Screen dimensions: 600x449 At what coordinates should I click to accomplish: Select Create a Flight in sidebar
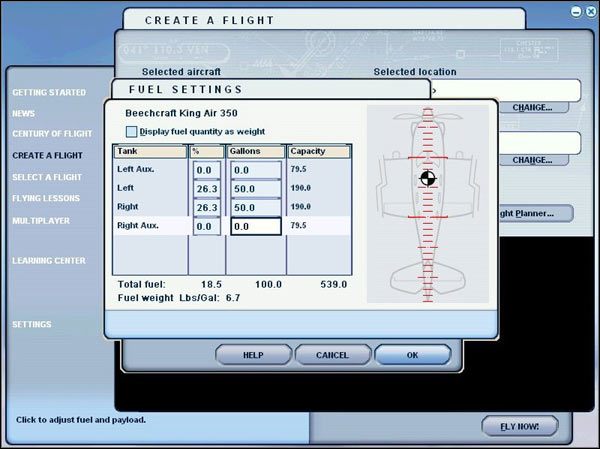[x=47, y=155]
